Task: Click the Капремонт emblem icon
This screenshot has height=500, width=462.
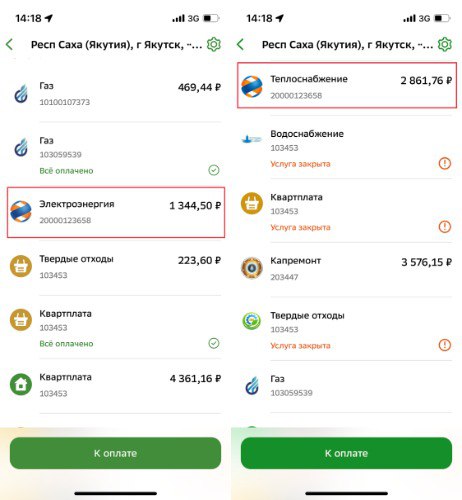Action: [252, 268]
